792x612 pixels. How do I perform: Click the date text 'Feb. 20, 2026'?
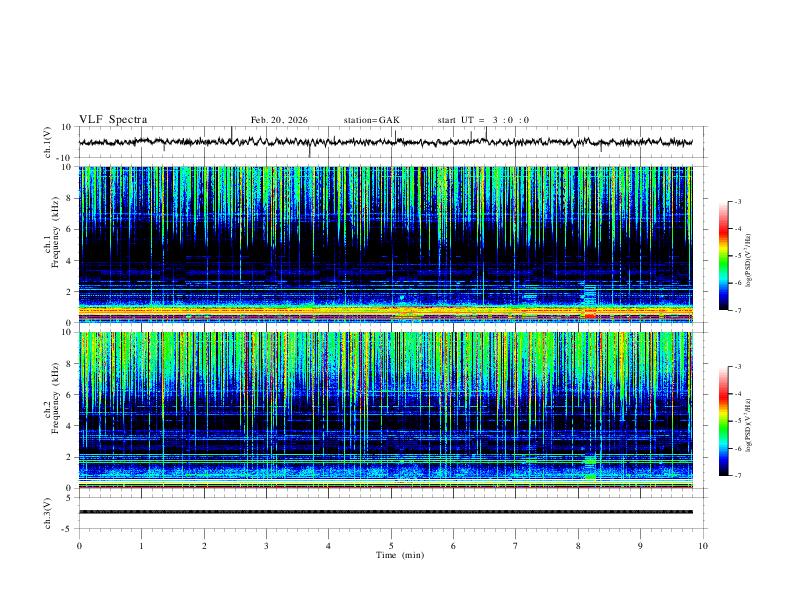279,120
